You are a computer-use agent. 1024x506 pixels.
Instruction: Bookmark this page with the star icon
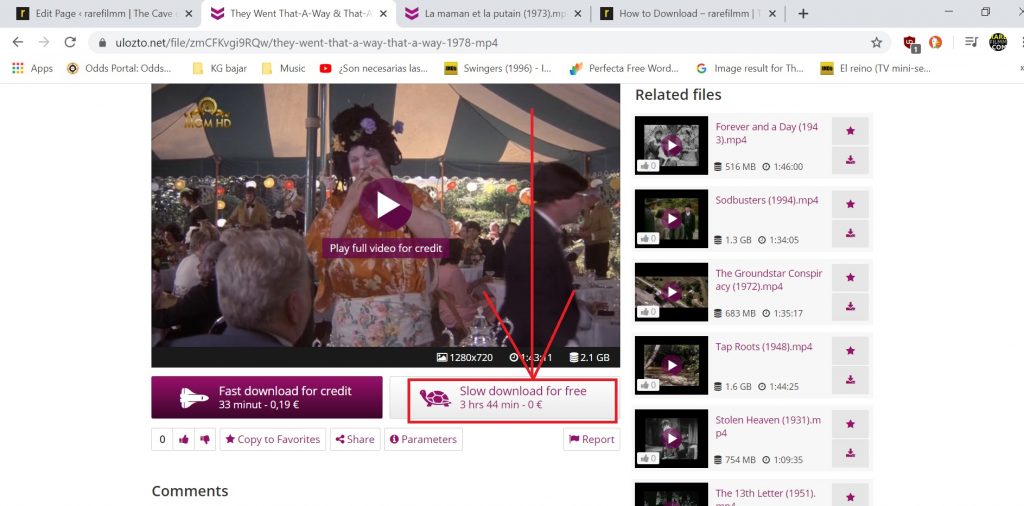click(x=876, y=43)
